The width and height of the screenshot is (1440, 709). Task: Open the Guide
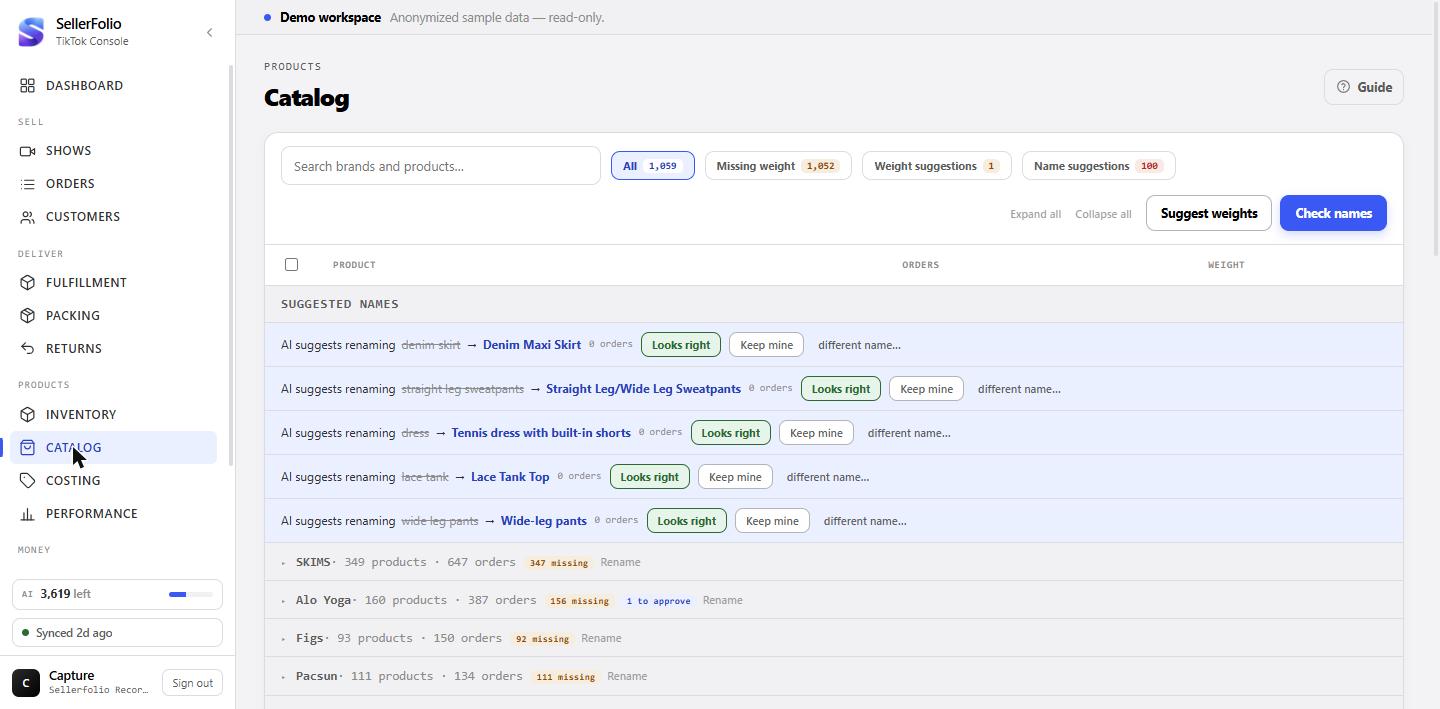pos(1364,87)
